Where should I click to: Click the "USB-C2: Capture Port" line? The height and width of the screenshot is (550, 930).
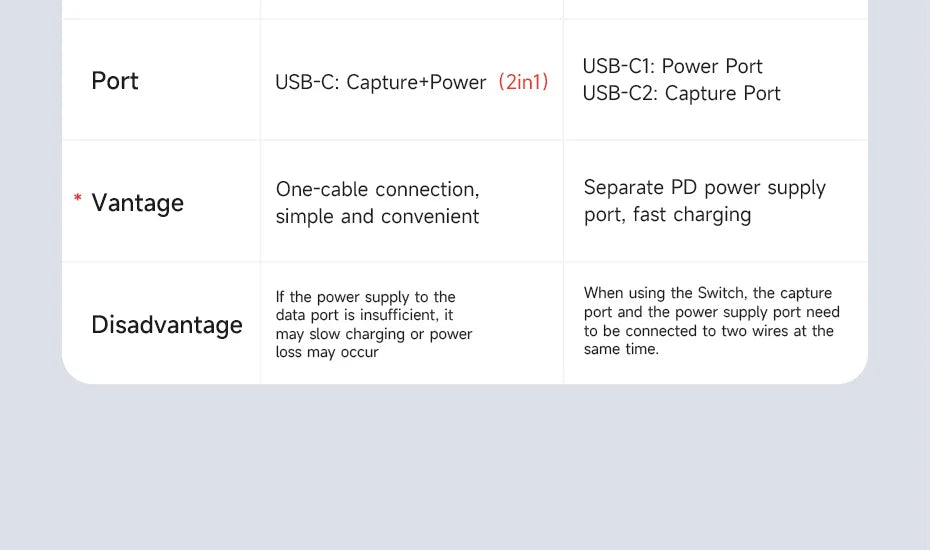(681, 94)
